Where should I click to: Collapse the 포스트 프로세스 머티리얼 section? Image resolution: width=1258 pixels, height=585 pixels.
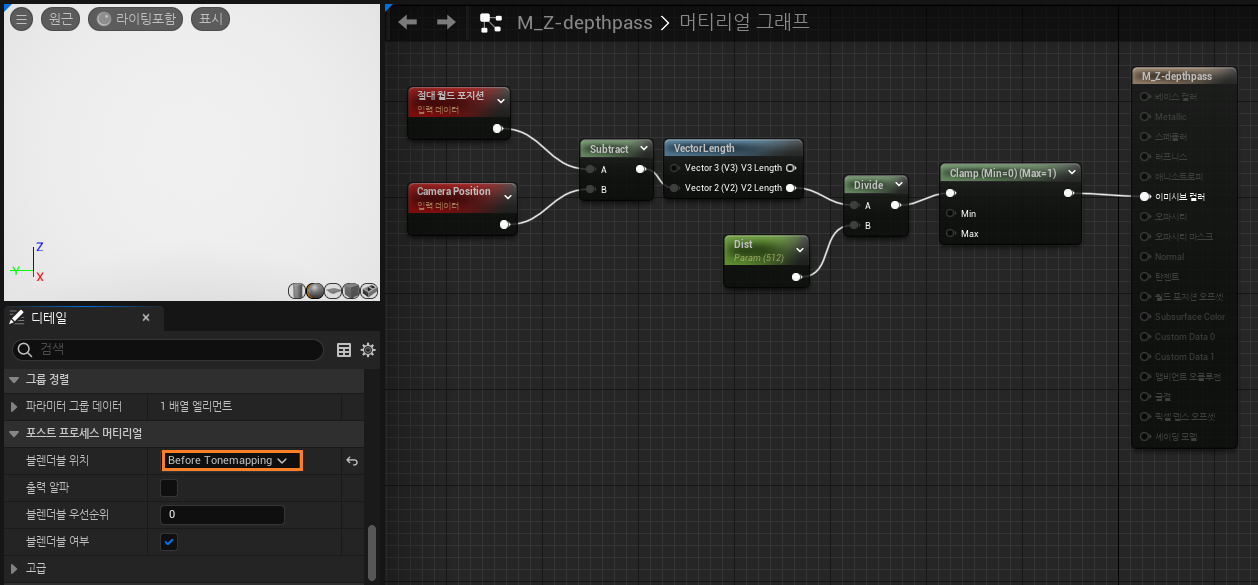tap(14, 433)
